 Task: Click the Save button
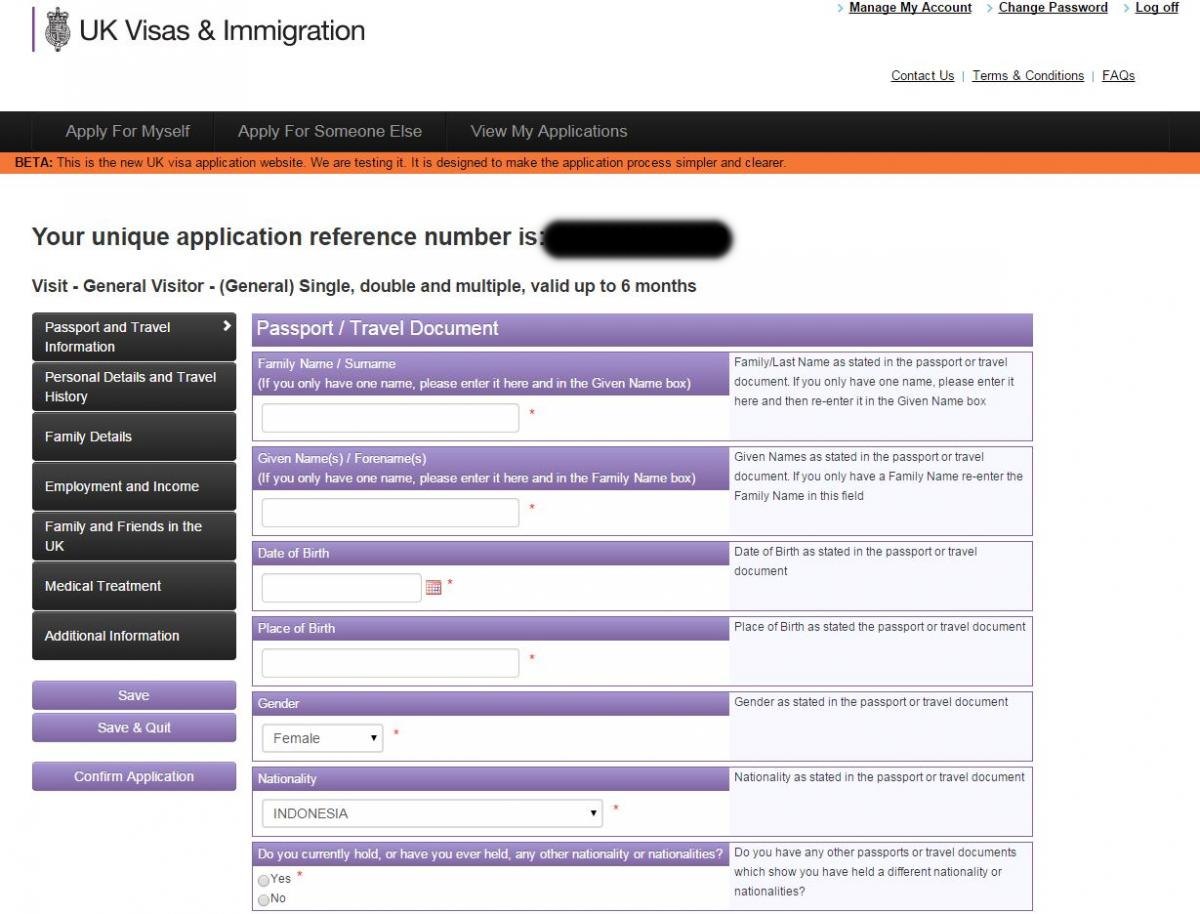point(134,695)
